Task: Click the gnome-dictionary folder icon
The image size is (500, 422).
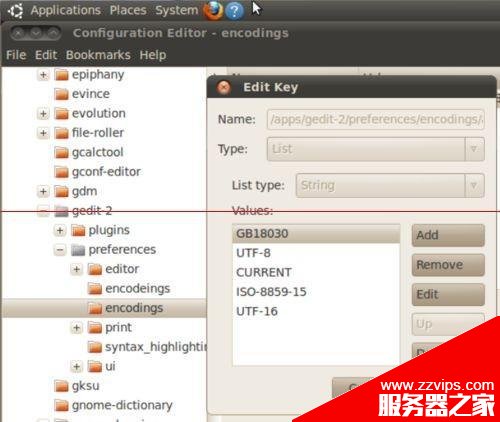Action: (x=61, y=406)
